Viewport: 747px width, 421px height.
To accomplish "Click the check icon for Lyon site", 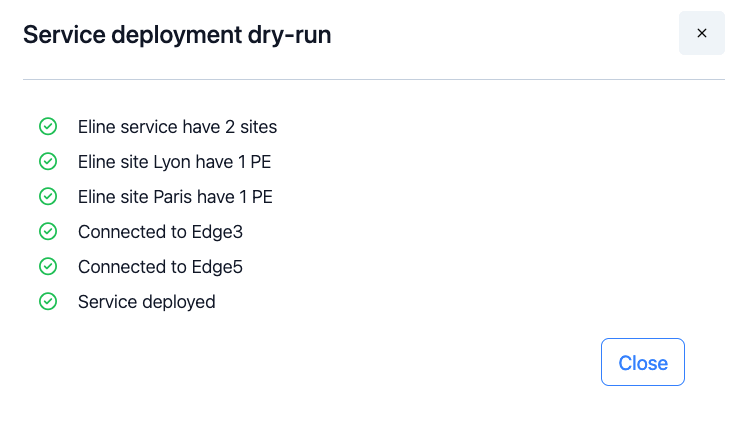I will (x=47, y=162).
